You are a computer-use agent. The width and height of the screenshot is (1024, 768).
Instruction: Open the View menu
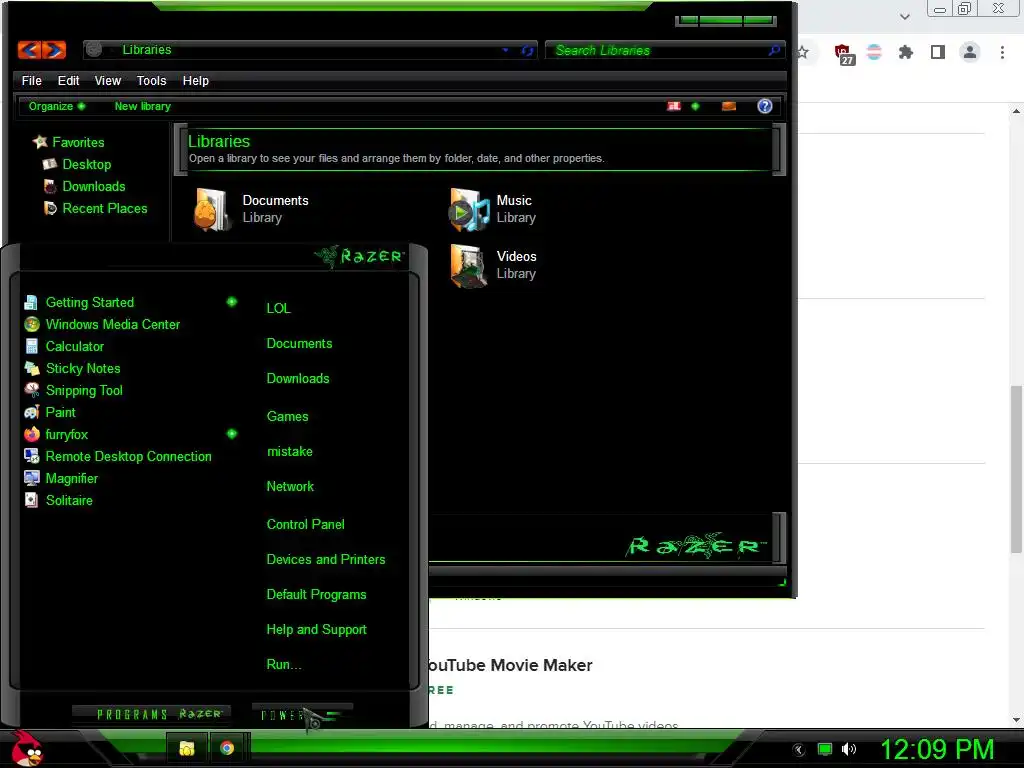click(108, 80)
